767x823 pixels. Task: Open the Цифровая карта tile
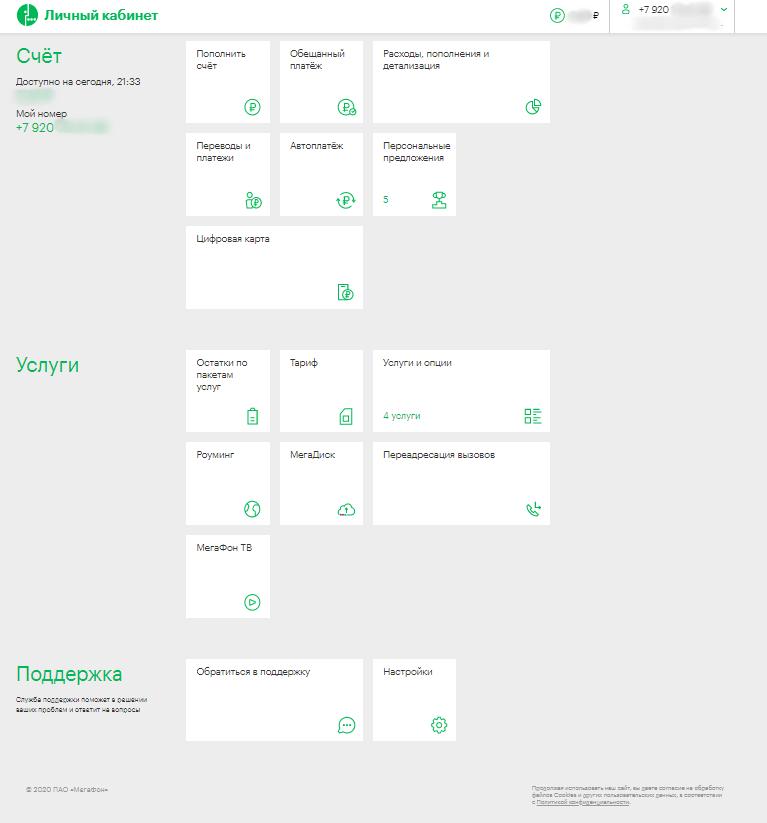pos(275,268)
